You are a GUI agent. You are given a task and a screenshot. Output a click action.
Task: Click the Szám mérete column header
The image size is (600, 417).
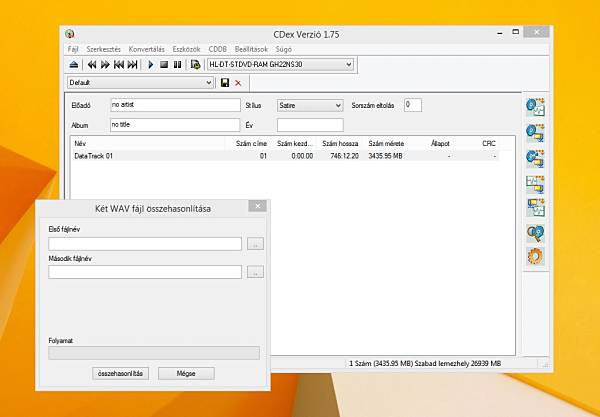pos(386,143)
